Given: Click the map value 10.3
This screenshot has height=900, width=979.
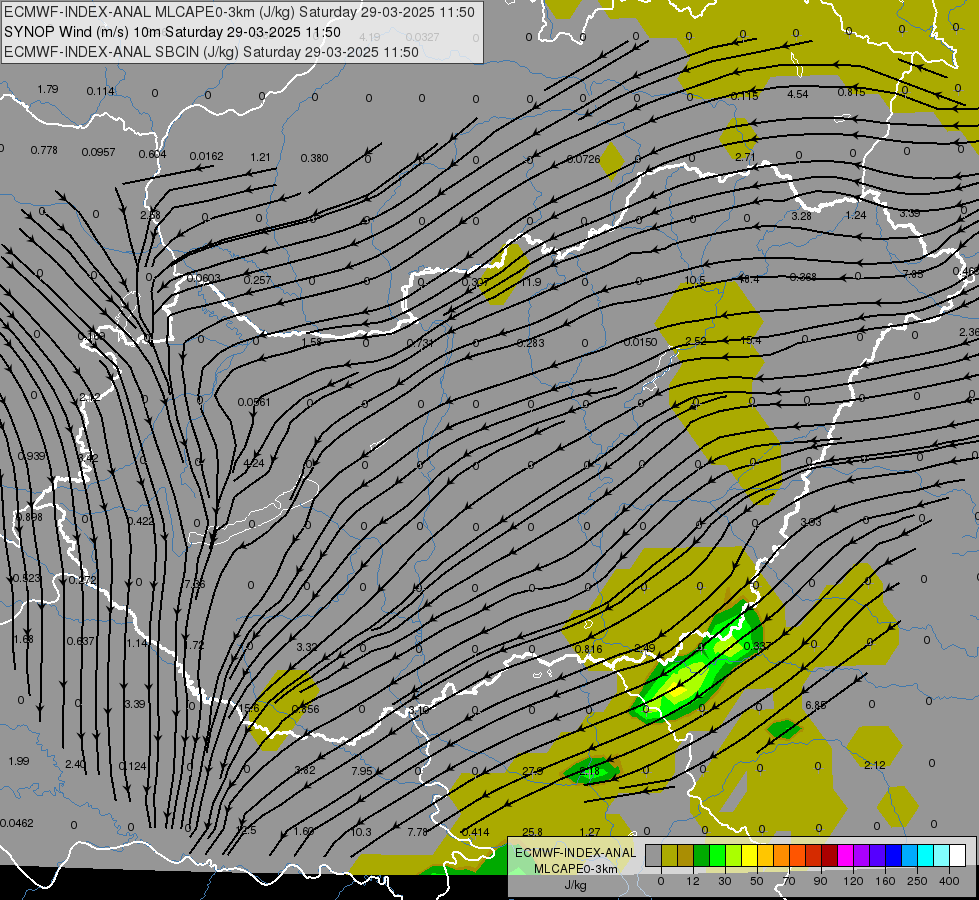Looking at the screenshot, I should (x=361, y=832).
